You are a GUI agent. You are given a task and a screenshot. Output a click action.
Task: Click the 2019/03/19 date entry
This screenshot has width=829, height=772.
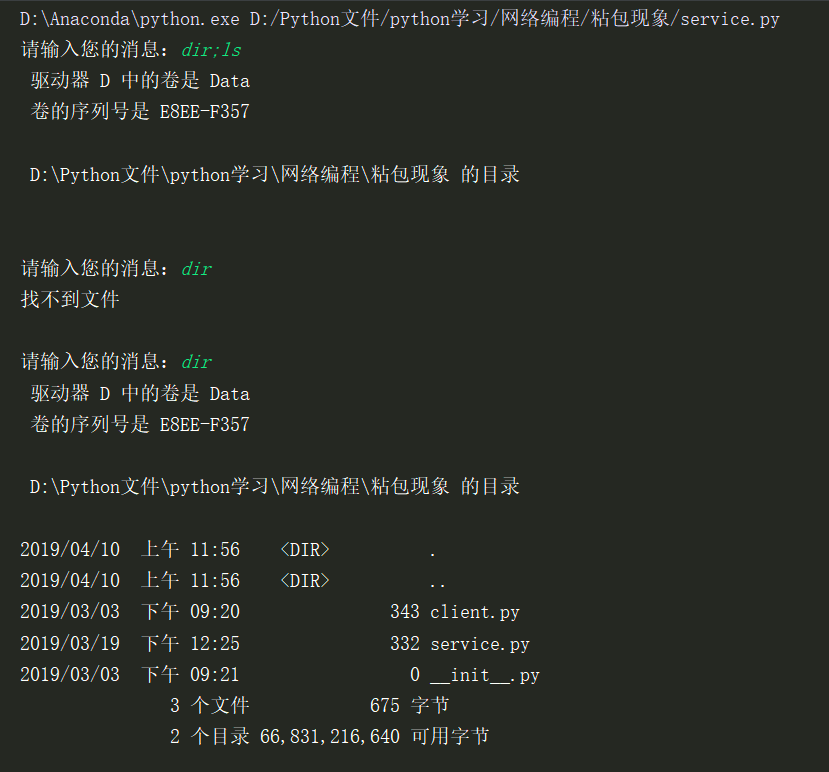pyautogui.click(x=70, y=643)
